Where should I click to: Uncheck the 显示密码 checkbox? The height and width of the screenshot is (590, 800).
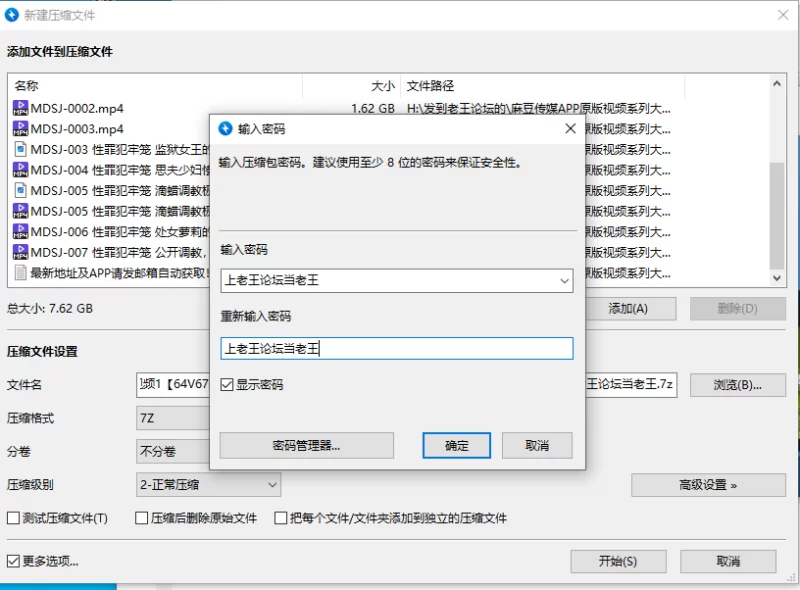[227, 384]
